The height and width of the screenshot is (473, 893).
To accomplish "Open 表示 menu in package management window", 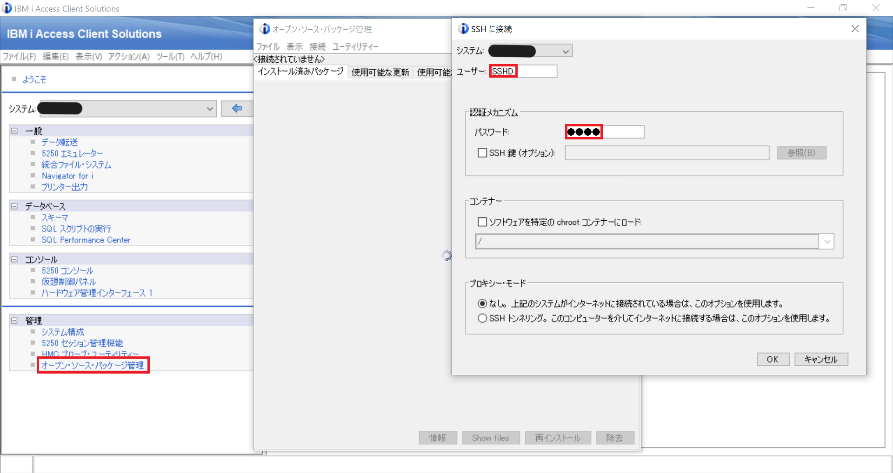I will tap(294, 47).
